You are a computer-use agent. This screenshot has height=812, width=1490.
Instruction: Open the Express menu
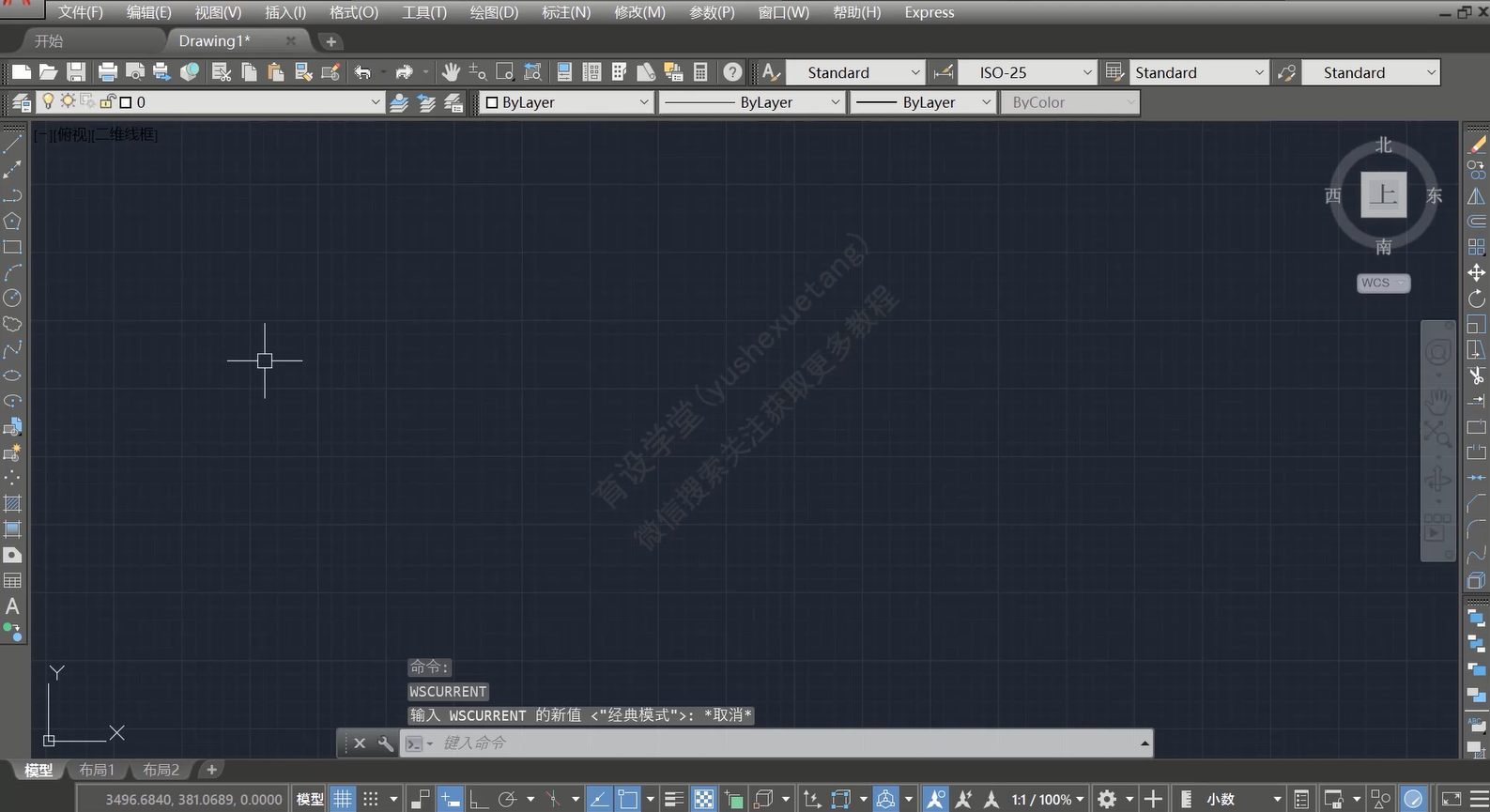click(x=929, y=12)
